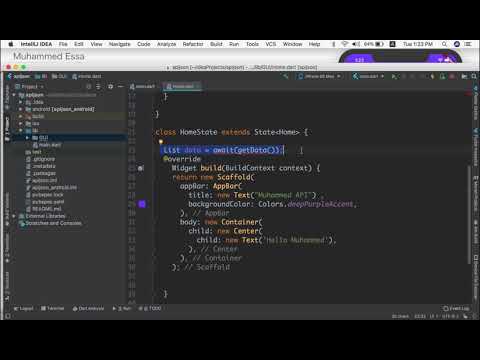Open the Navigate menu
Image resolution: width=480 pixels, height=360 pixels.
click(x=120, y=44)
